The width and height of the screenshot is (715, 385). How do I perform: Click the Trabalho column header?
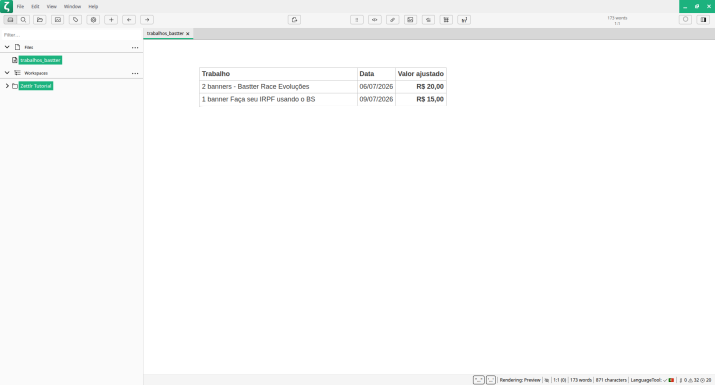point(278,74)
